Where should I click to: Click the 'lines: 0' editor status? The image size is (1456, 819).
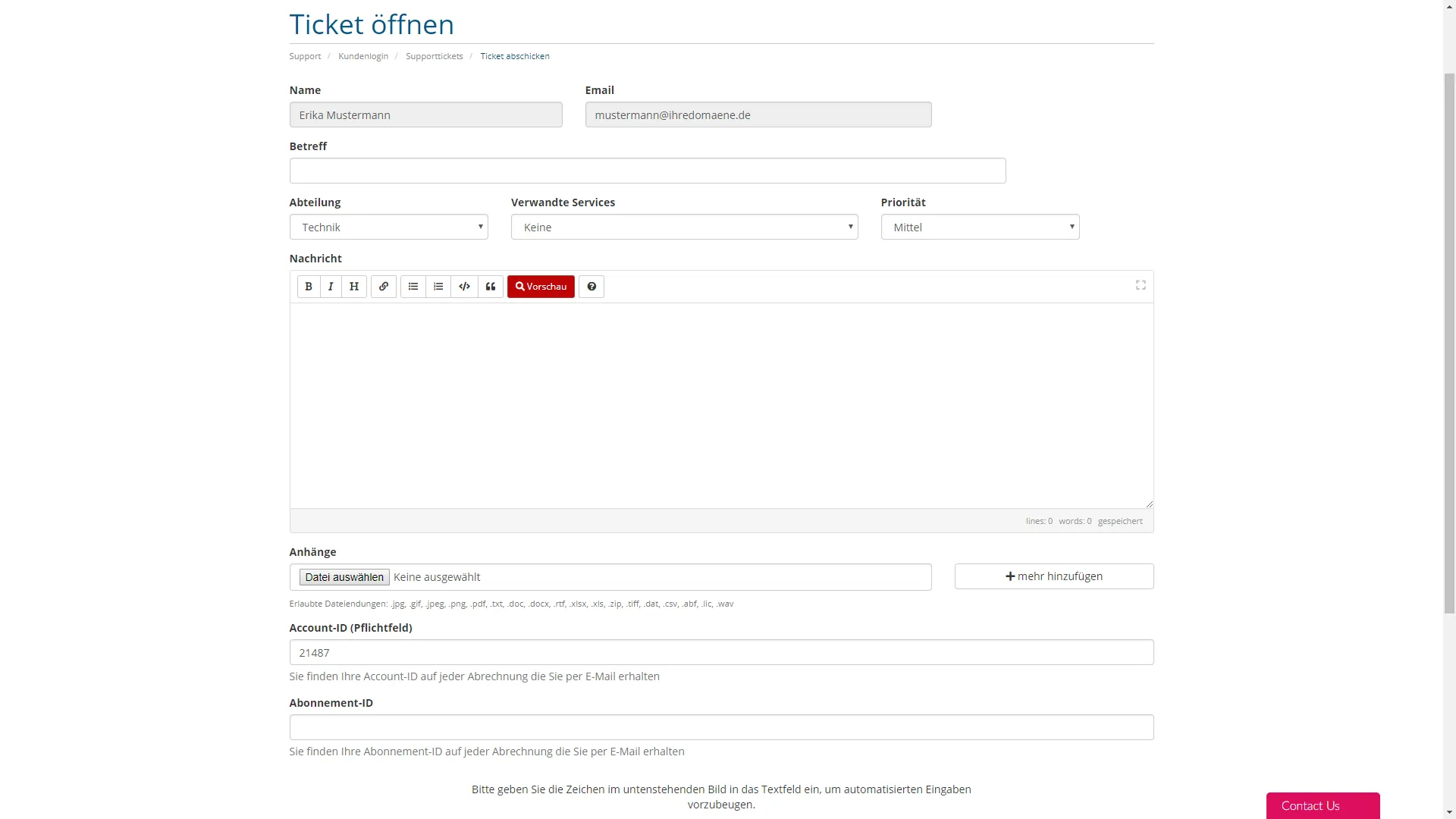click(1039, 521)
